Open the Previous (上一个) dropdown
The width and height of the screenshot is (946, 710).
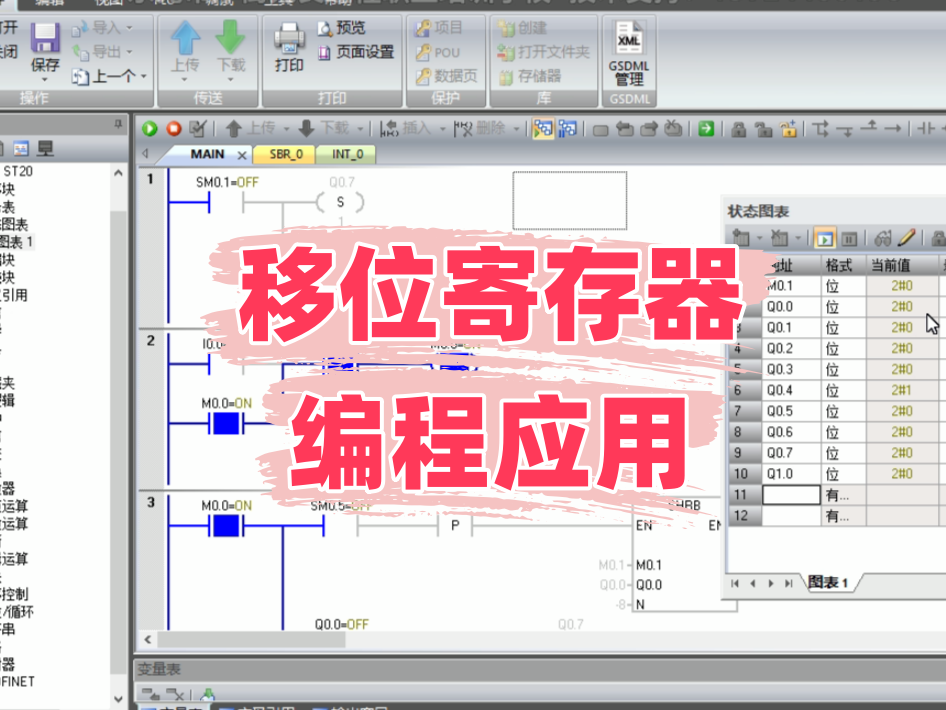[x=144, y=77]
